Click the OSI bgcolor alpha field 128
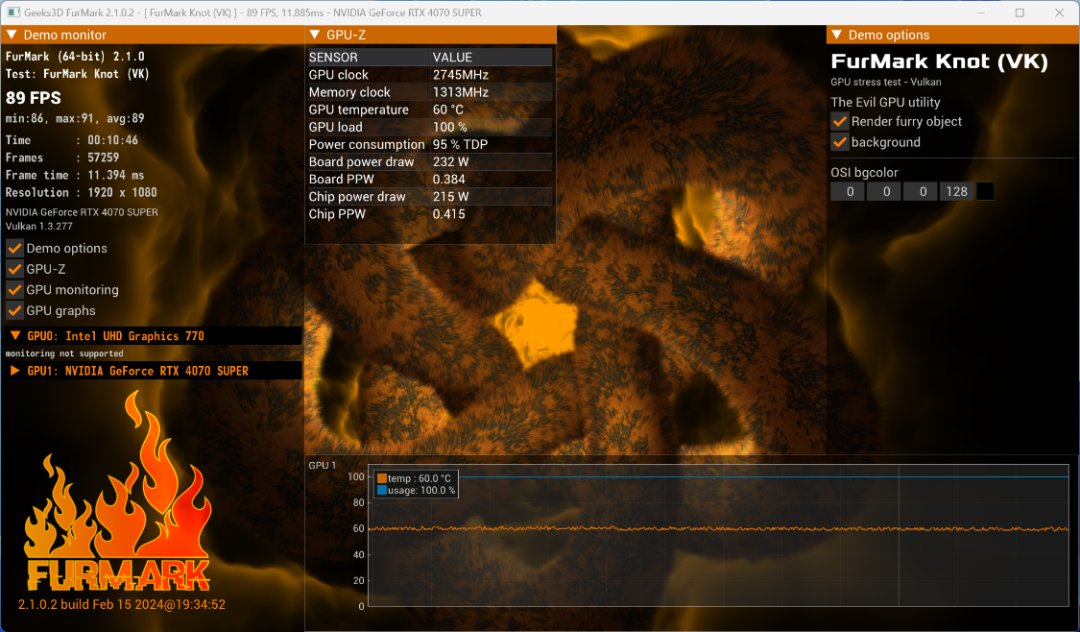This screenshot has height=632, width=1080. [x=957, y=191]
